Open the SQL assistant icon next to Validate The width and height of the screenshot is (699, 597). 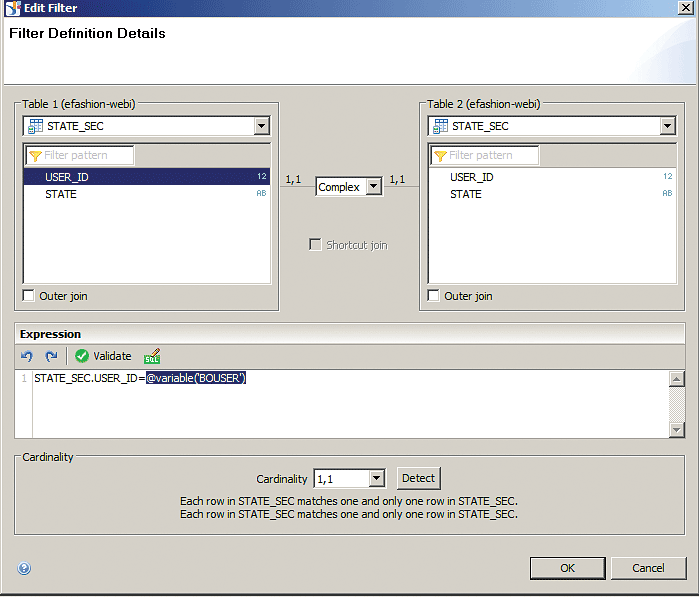click(152, 356)
